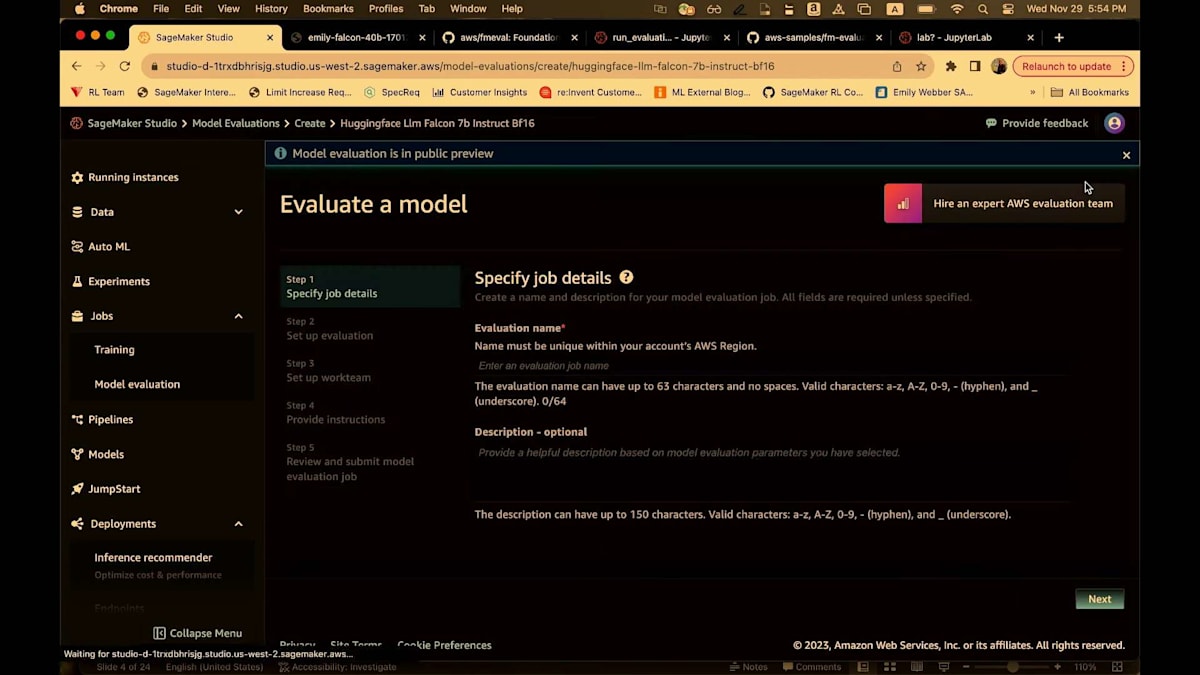Open the Auto ML sidebar icon
This screenshot has width=1200, height=675.
(77, 246)
